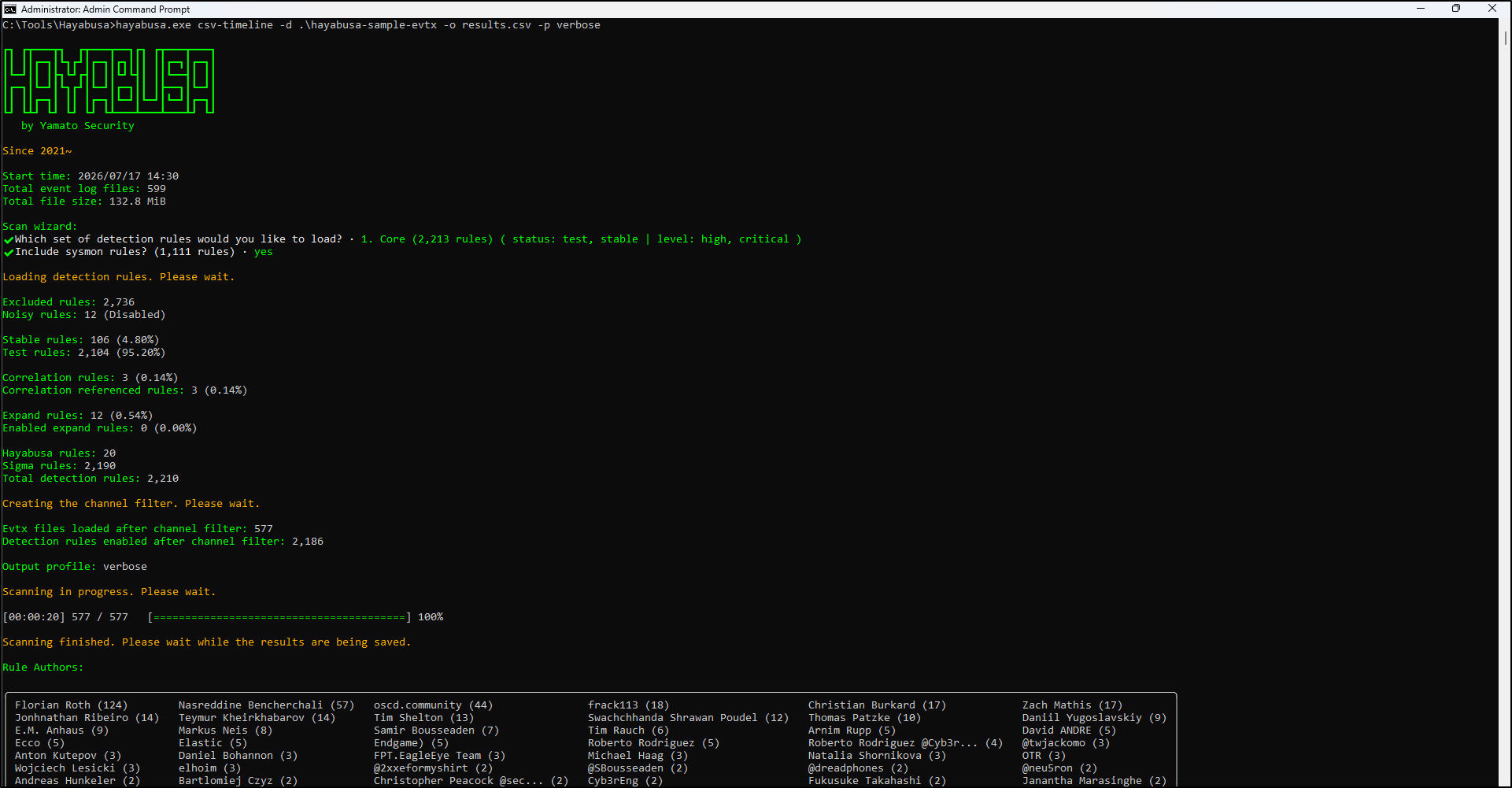Click the 'Include sysmon rules?' answer line

pos(138,252)
